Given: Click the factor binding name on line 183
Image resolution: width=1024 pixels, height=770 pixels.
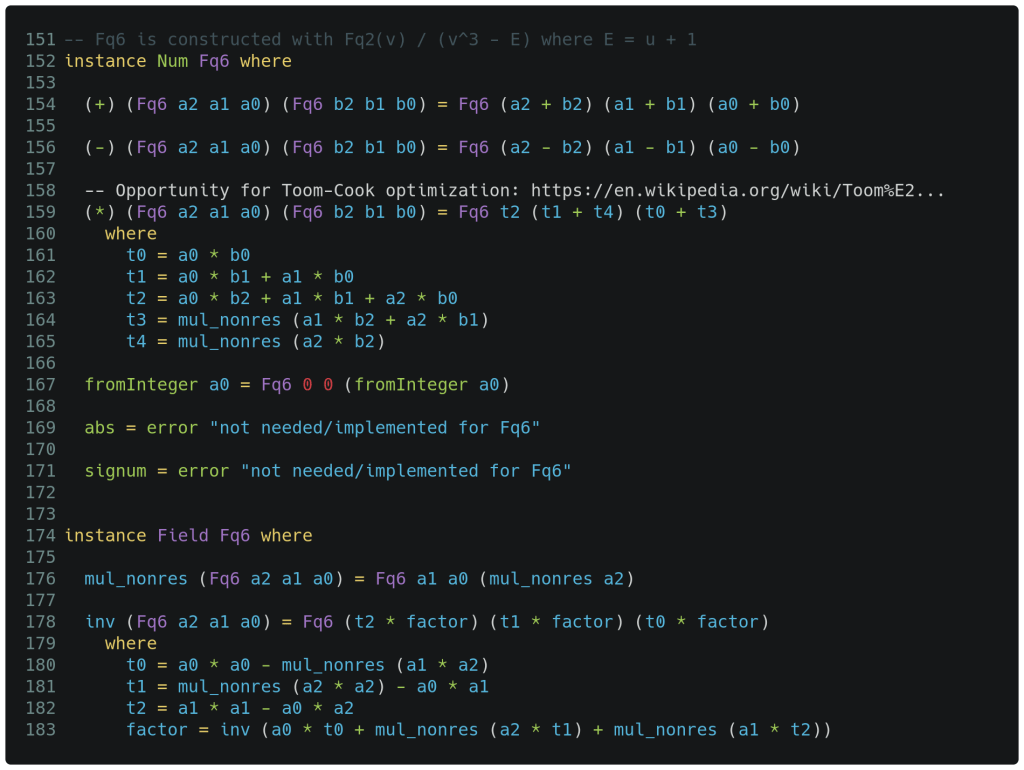Looking at the screenshot, I should [x=157, y=730].
